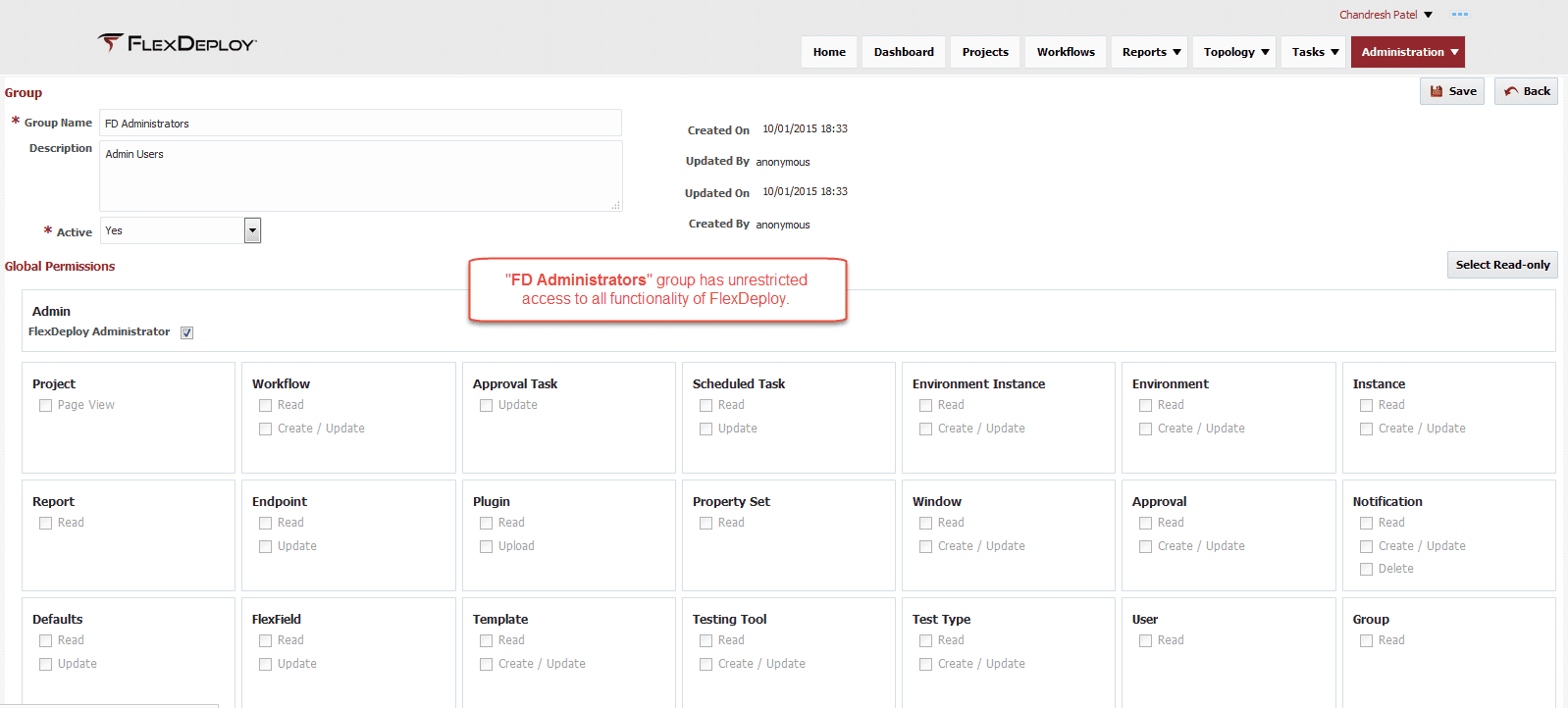Enable Project Page View permission
The height and width of the screenshot is (708, 1568).
(45, 405)
